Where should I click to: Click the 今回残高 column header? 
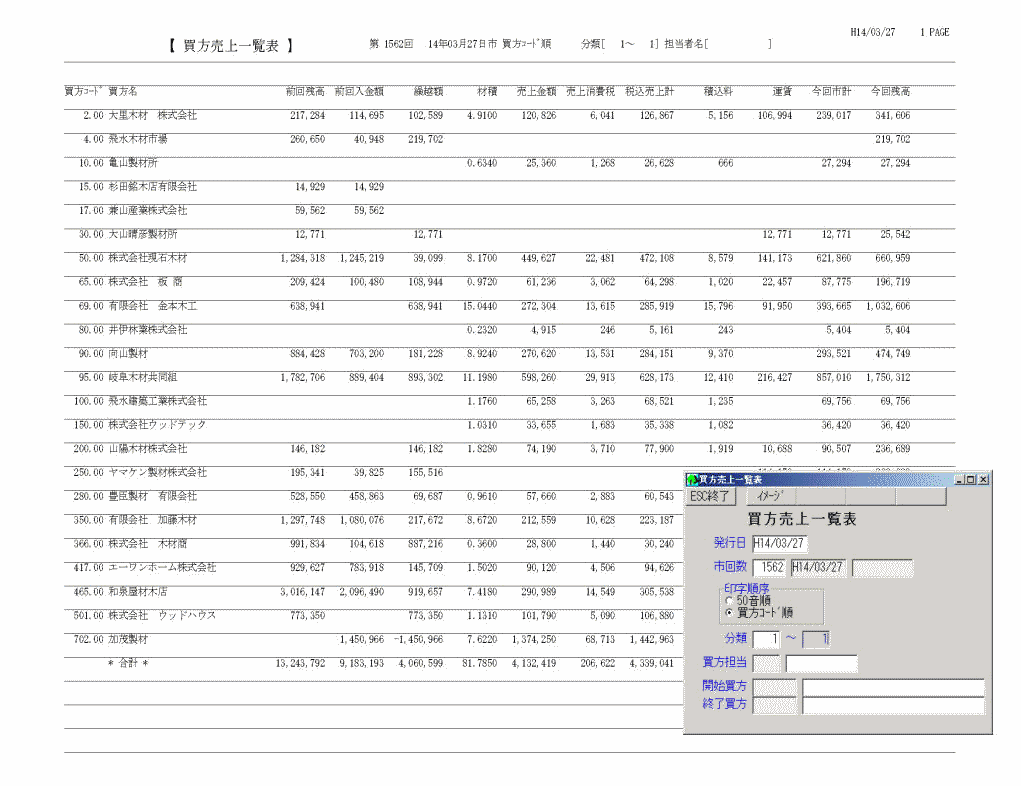pyautogui.click(x=891, y=91)
